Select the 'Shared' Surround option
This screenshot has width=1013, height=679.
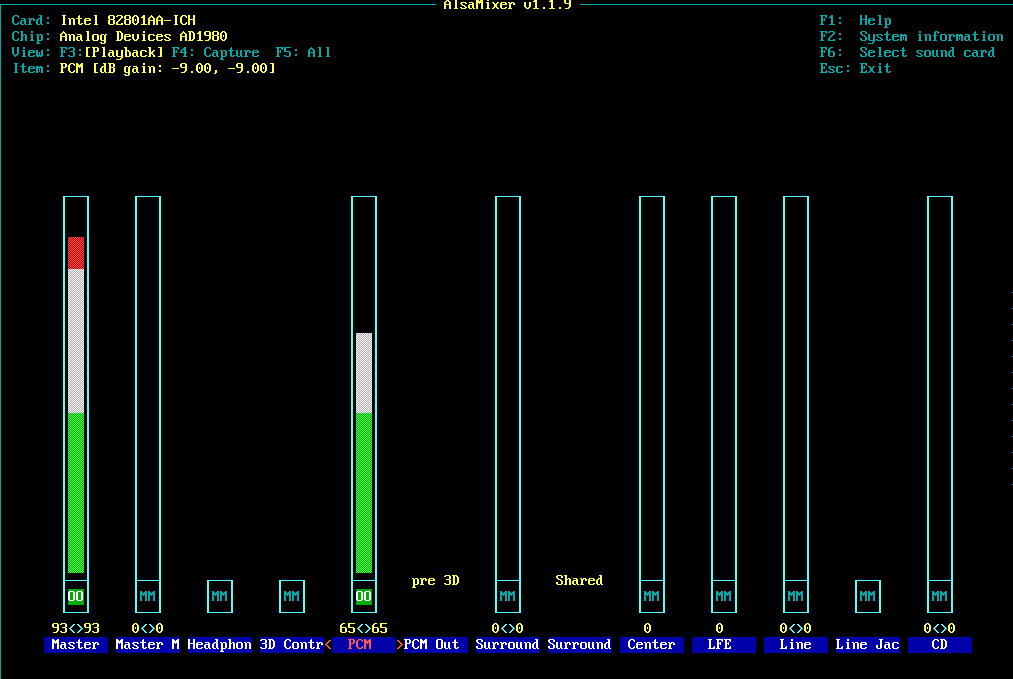[x=579, y=580]
